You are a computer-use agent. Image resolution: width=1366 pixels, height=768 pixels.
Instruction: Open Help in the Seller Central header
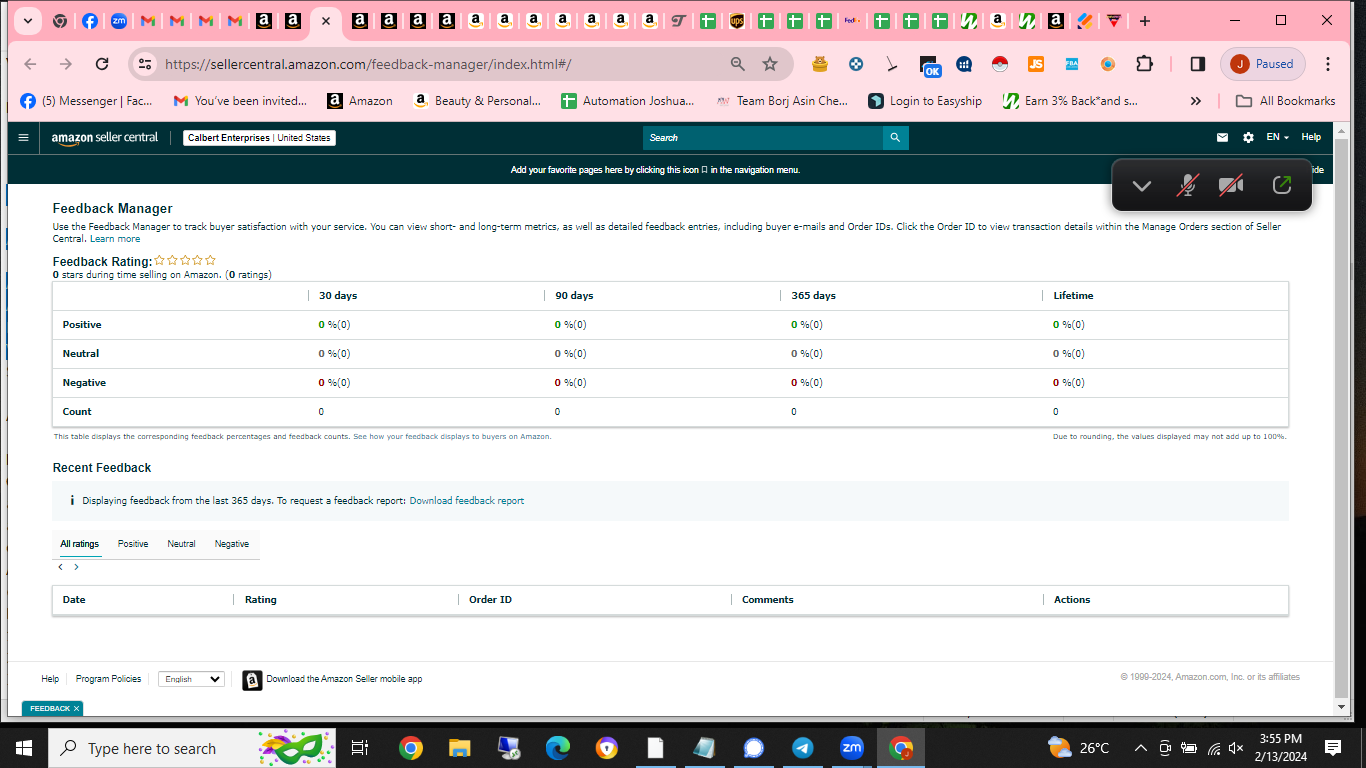point(1311,138)
